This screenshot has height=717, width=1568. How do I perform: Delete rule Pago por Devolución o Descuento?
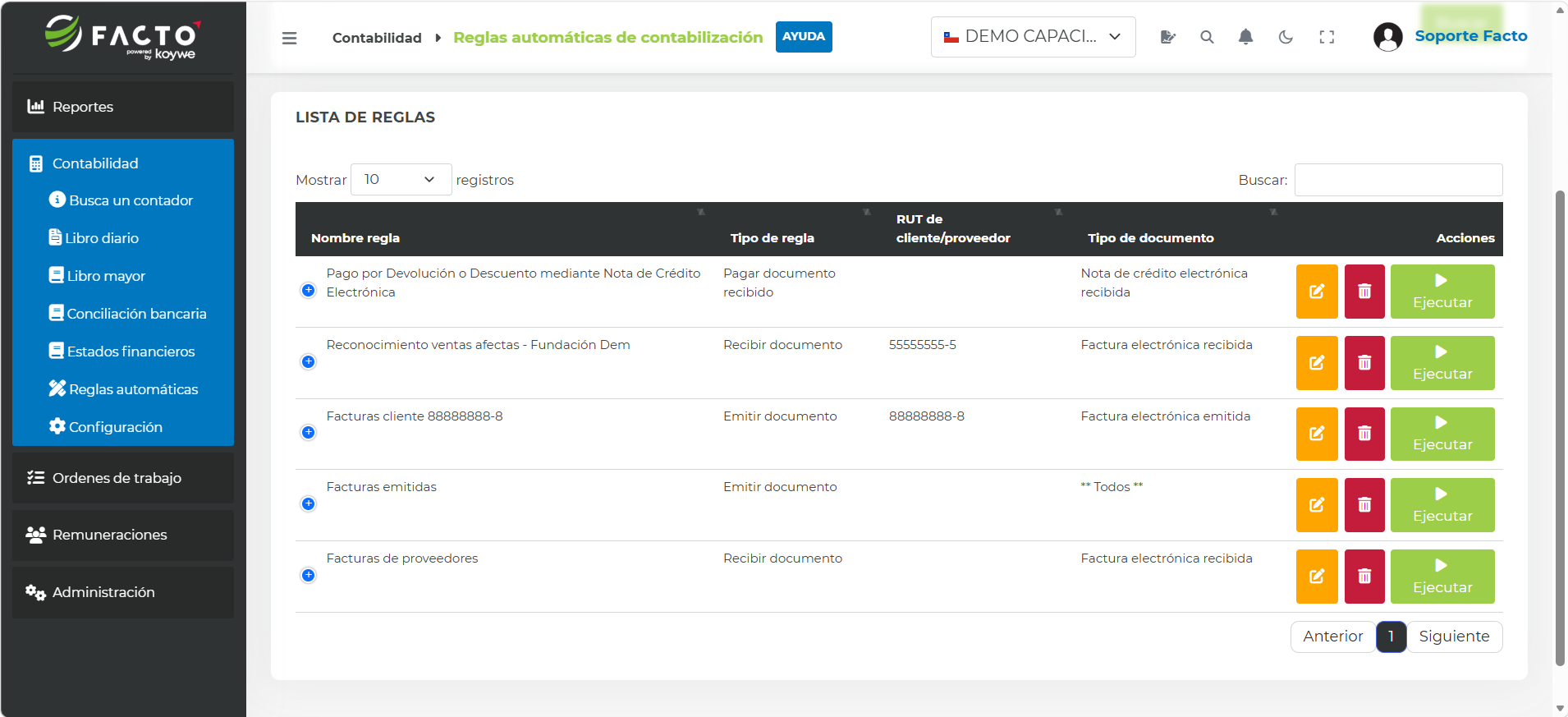pyautogui.click(x=1364, y=292)
